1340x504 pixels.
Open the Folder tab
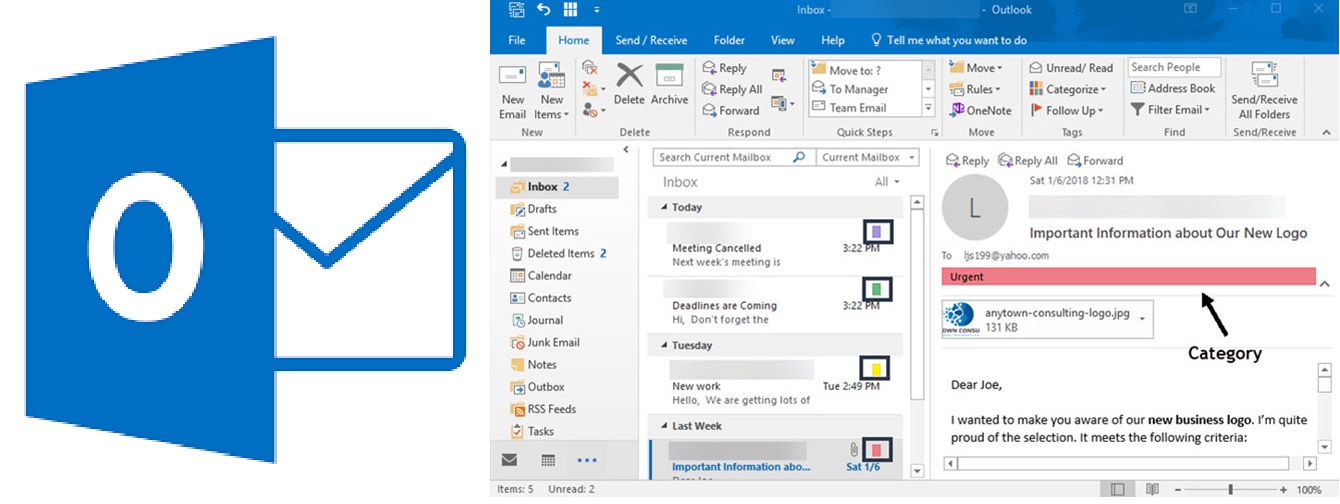(729, 40)
